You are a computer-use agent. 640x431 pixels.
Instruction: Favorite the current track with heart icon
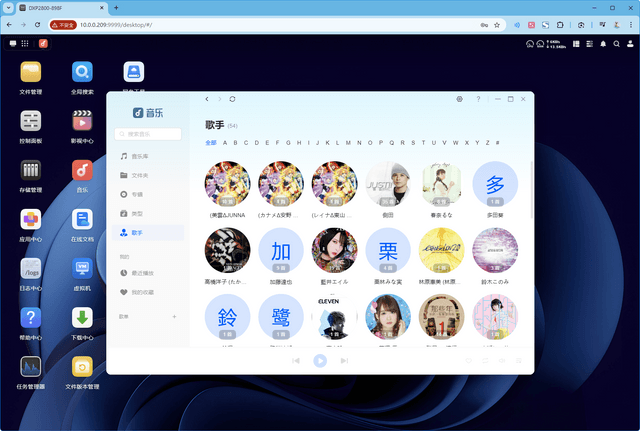click(x=469, y=361)
